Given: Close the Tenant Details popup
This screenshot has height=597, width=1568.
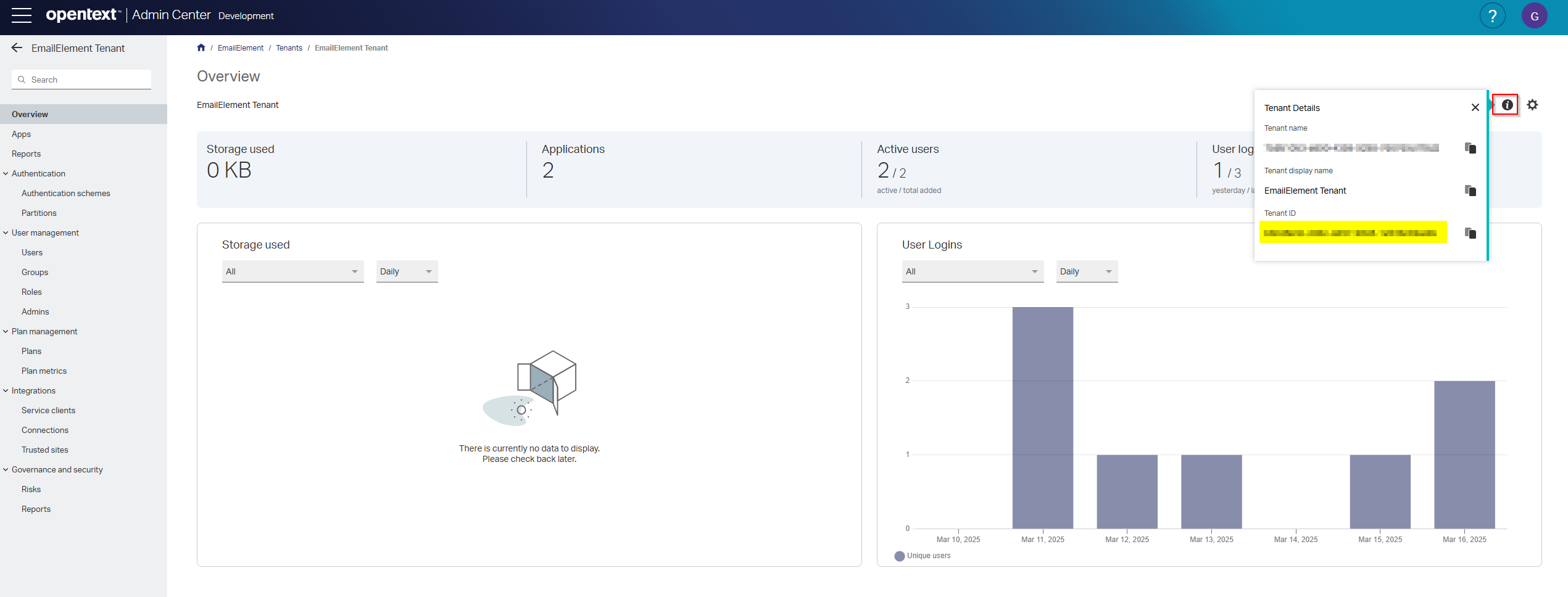Looking at the screenshot, I should pyautogui.click(x=1475, y=108).
